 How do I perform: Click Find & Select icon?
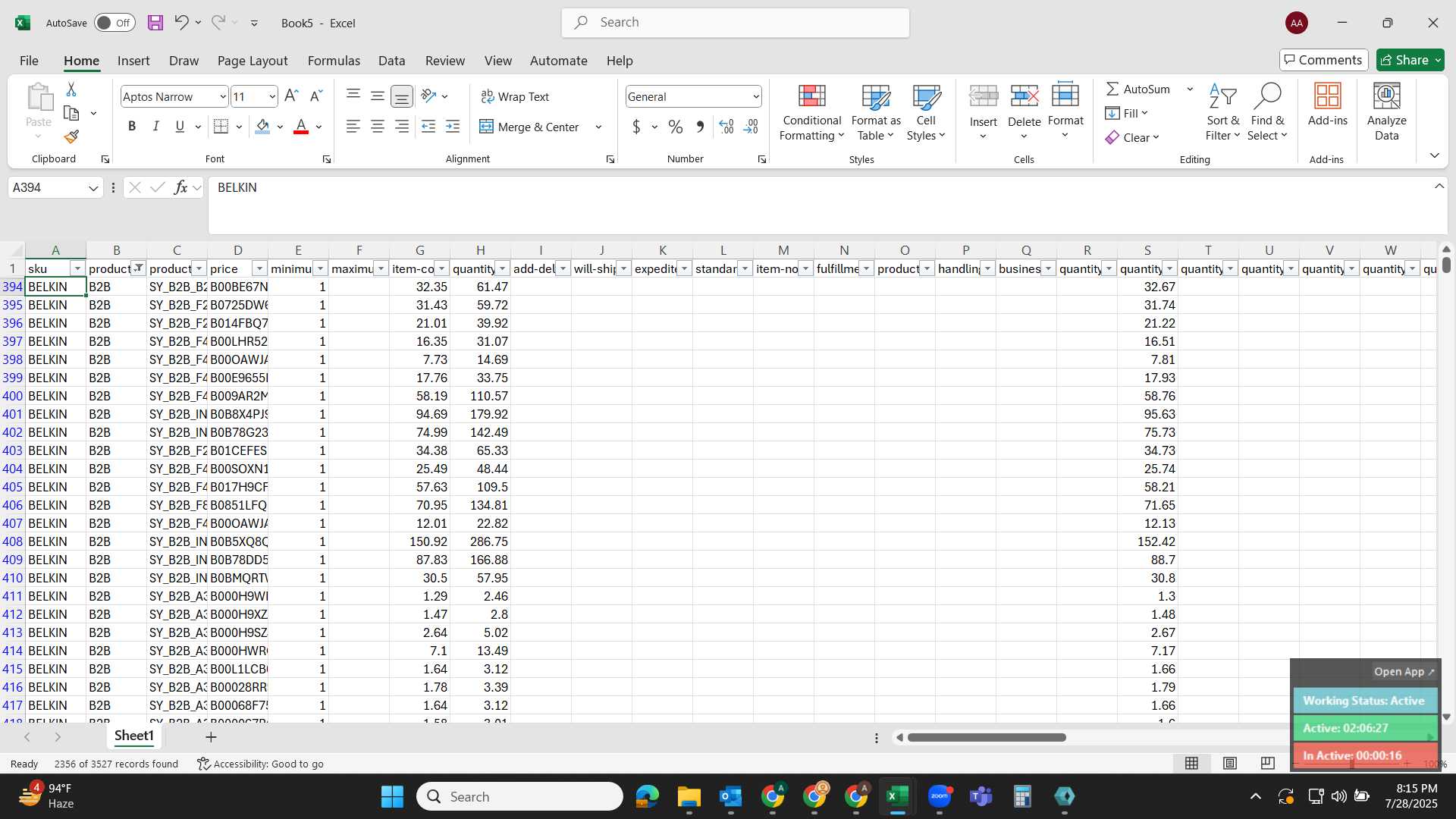pyautogui.click(x=1267, y=113)
